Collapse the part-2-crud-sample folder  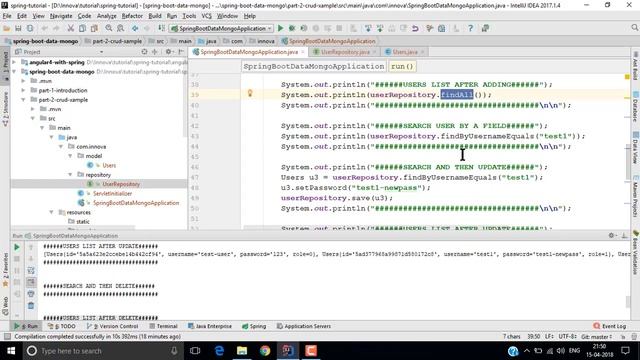pos(23,100)
